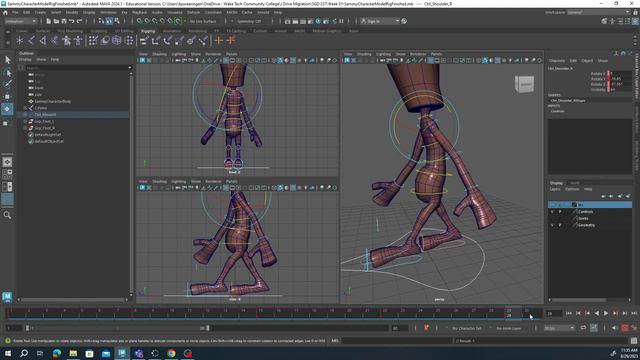Open the Create menu
The height and width of the screenshot is (360, 640).
pos(40,12)
